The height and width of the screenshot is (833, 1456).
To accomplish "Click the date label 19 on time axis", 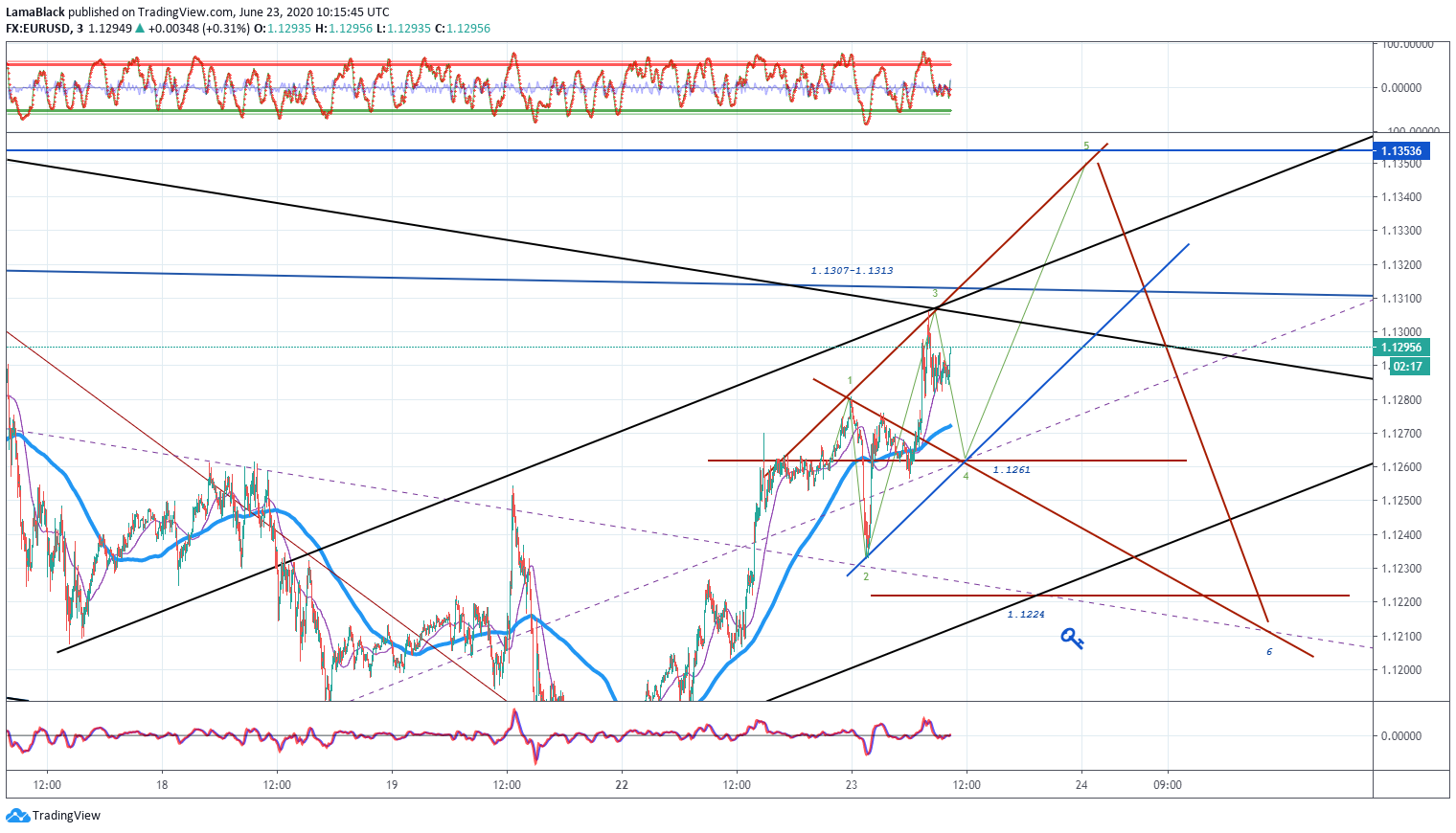I will pyautogui.click(x=392, y=785).
